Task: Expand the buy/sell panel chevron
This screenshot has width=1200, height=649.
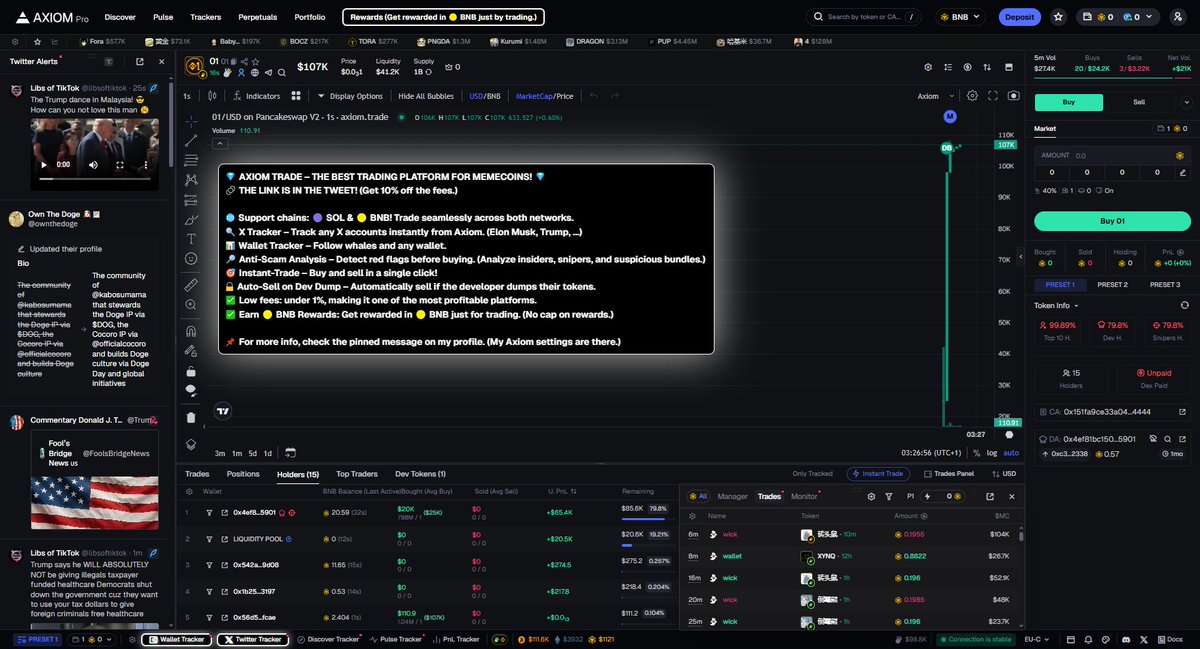Action: pos(1185,102)
